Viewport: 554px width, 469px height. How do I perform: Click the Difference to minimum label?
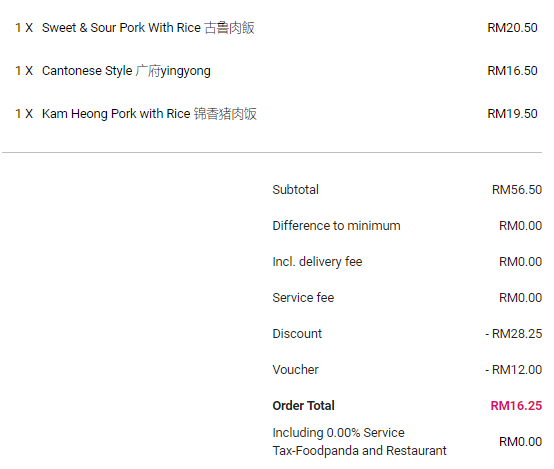click(336, 226)
